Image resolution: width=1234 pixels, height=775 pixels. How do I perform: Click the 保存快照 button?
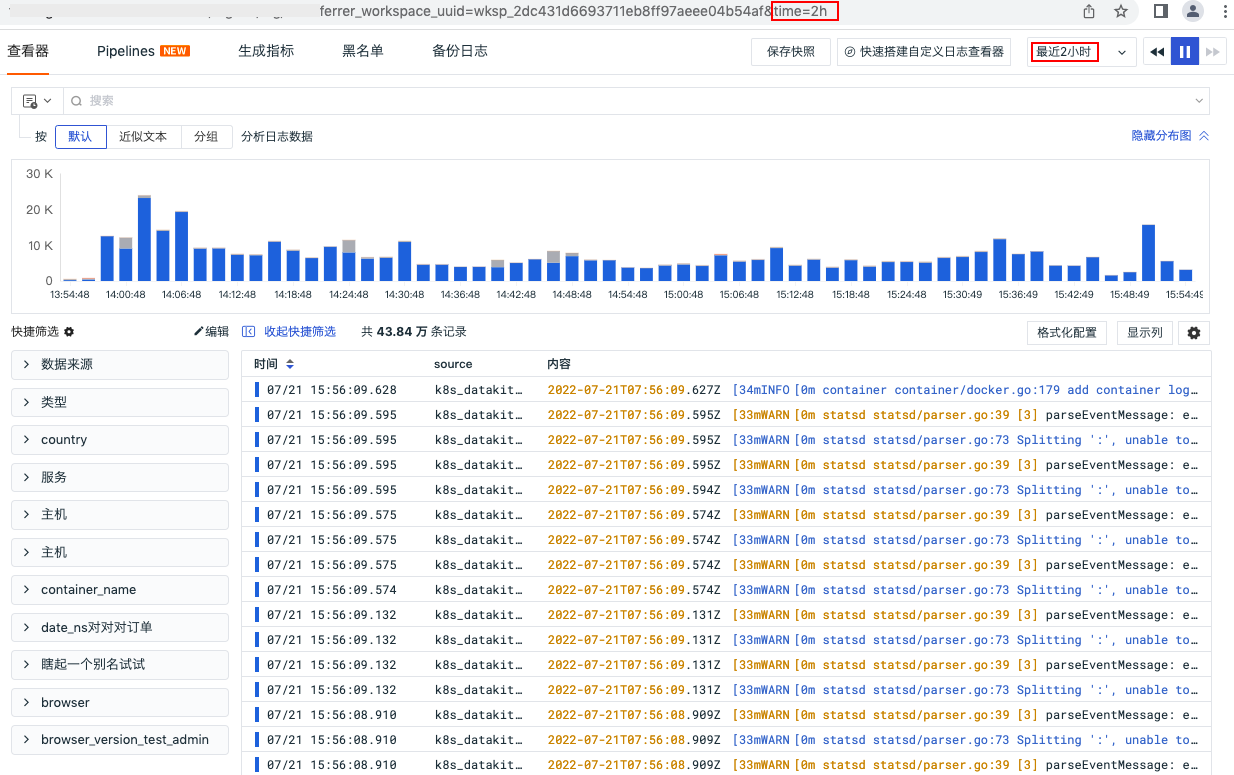click(791, 52)
